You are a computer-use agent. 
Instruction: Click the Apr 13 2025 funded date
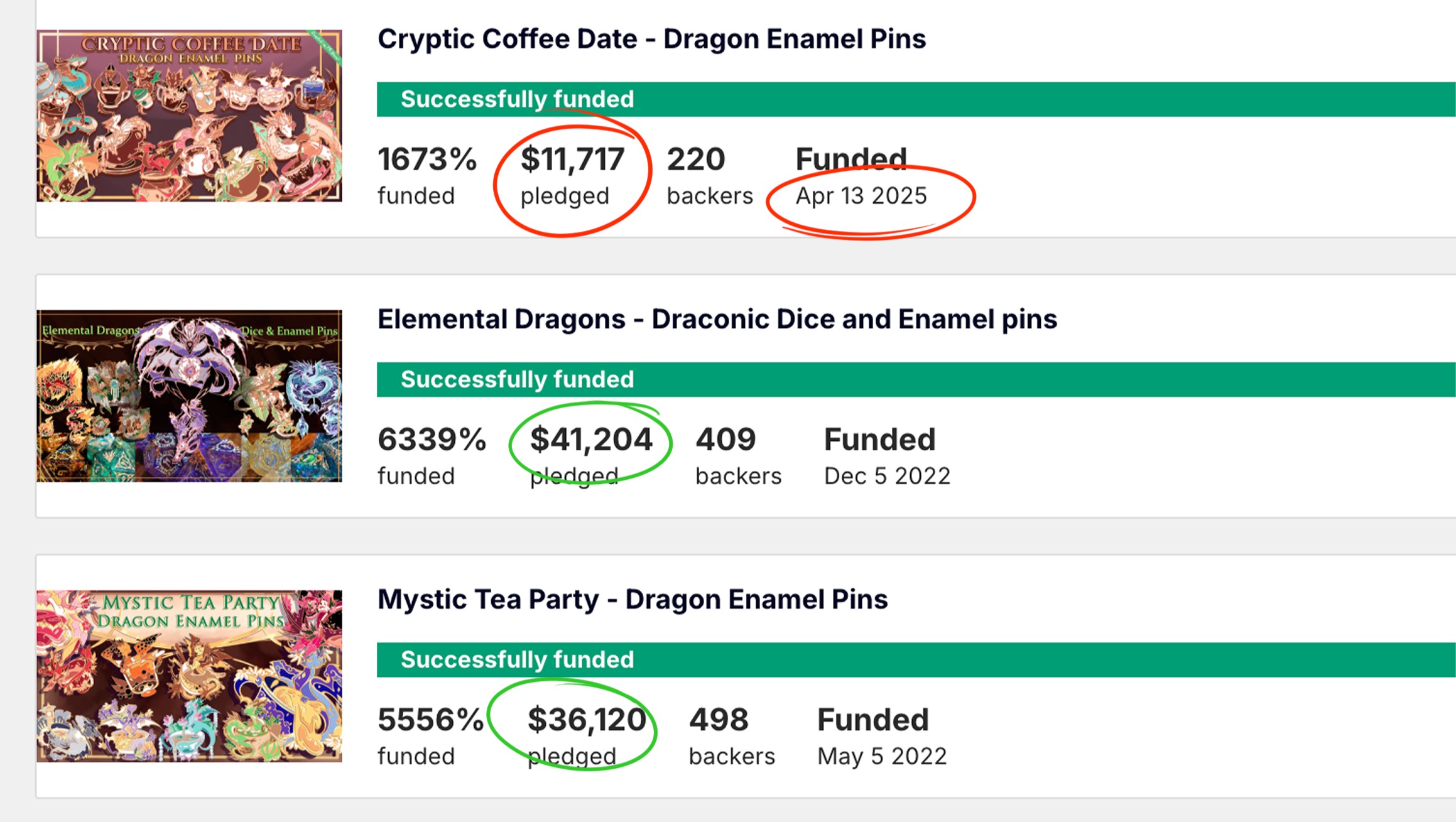pyautogui.click(x=861, y=196)
